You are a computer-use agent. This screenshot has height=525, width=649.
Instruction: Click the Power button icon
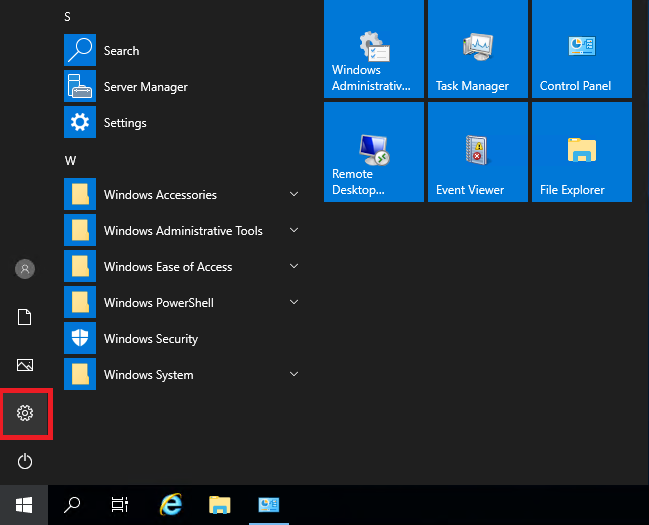pos(26,461)
